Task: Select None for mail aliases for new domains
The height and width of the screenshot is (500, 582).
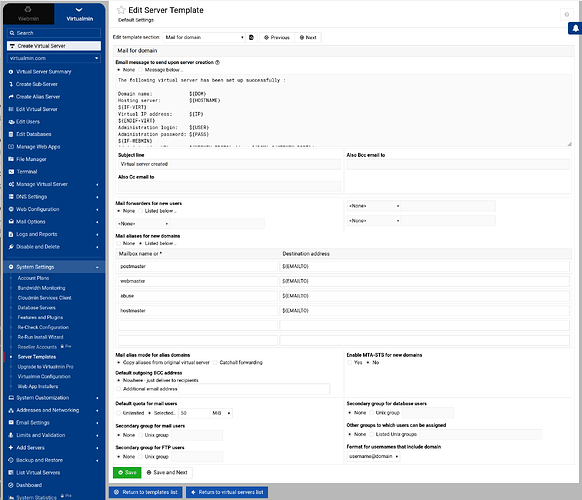Action: pyautogui.click(x=119, y=244)
